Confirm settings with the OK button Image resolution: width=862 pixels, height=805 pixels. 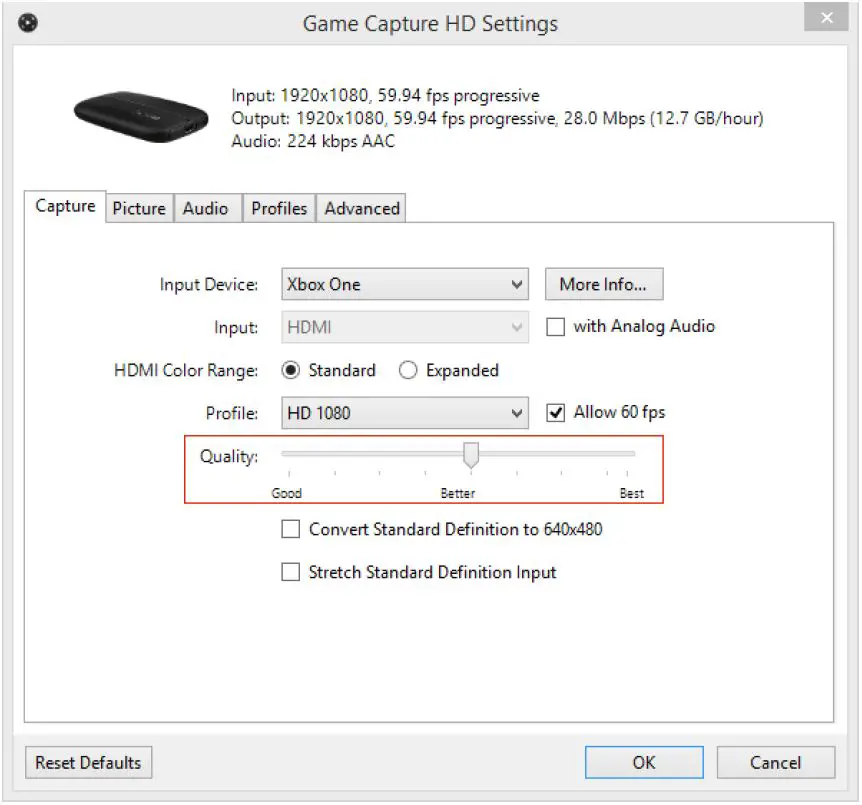(x=643, y=762)
